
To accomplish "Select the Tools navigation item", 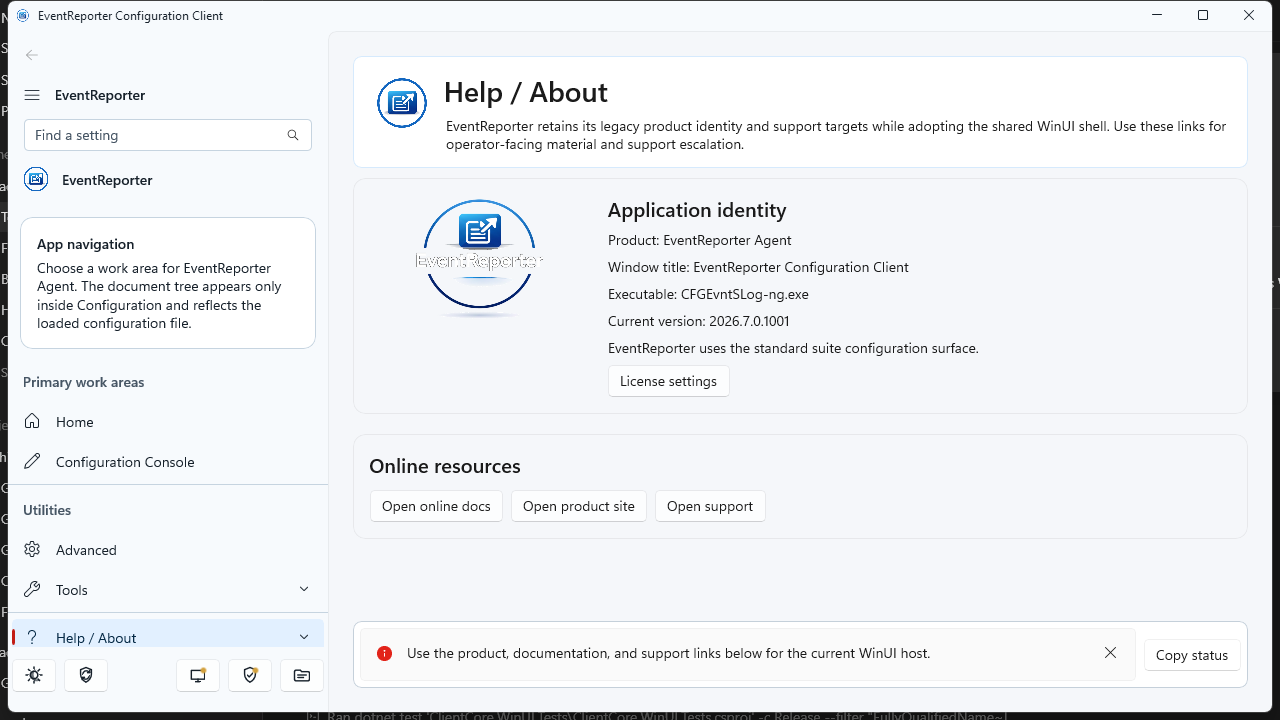I will click(168, 590).
